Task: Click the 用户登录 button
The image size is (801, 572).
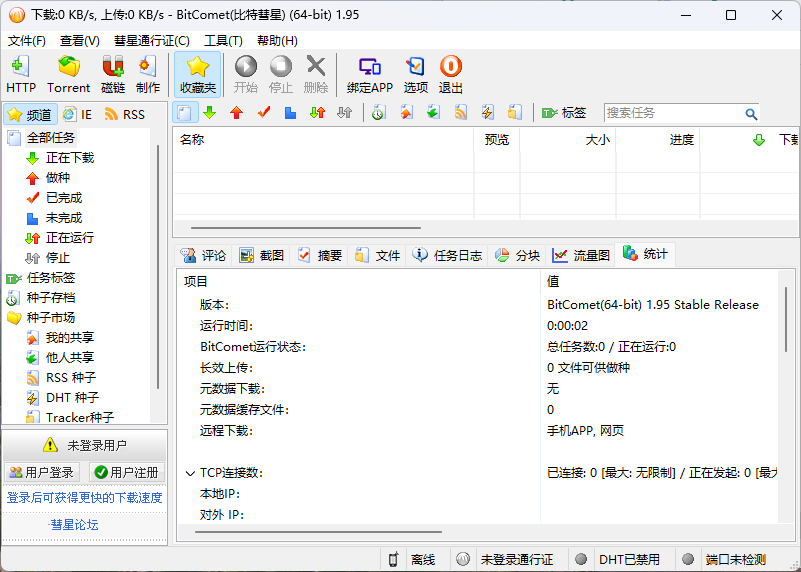Action: click(x=42, y=472)
